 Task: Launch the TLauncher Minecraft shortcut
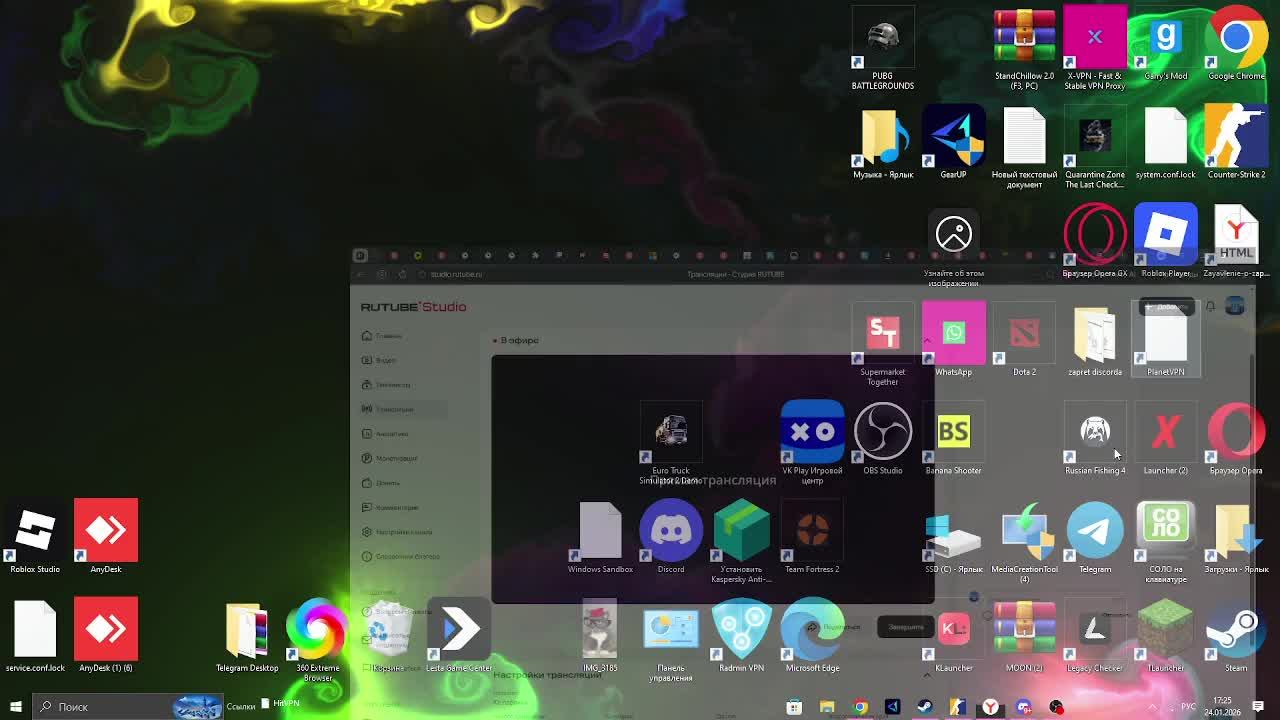1166,629
